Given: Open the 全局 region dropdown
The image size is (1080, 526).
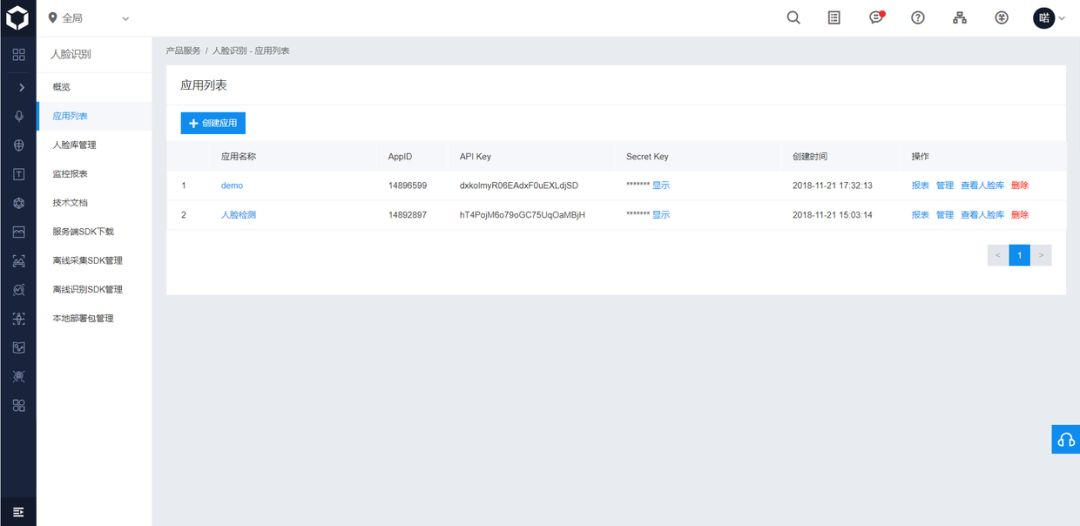Looking at the screenshot, I should (x=88, y=19).
